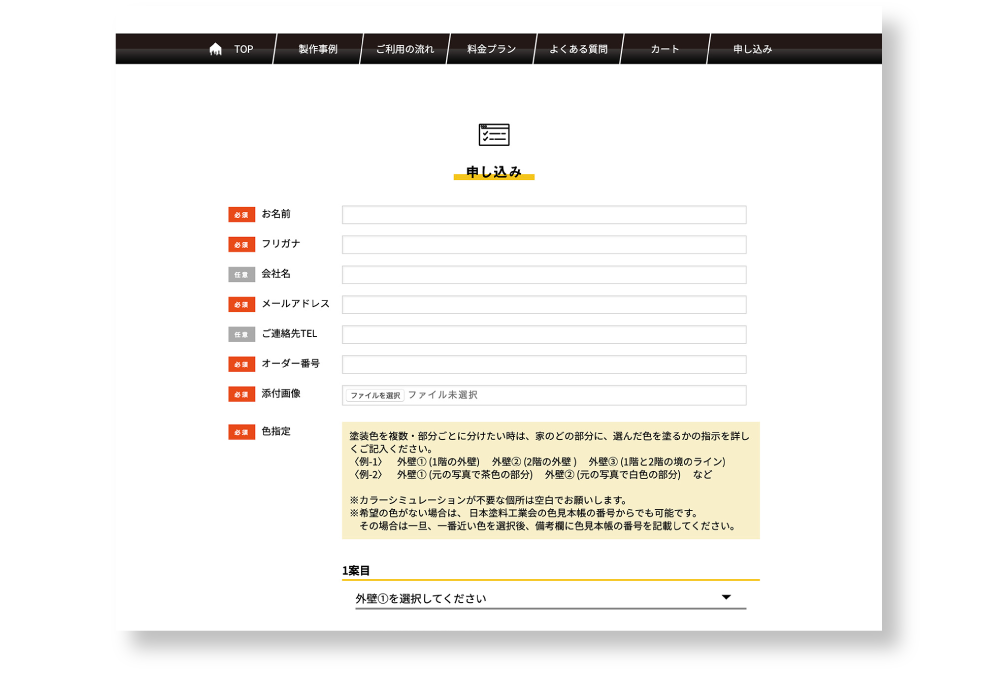Open the 料金プラン navigation tab

click(491, 49)
